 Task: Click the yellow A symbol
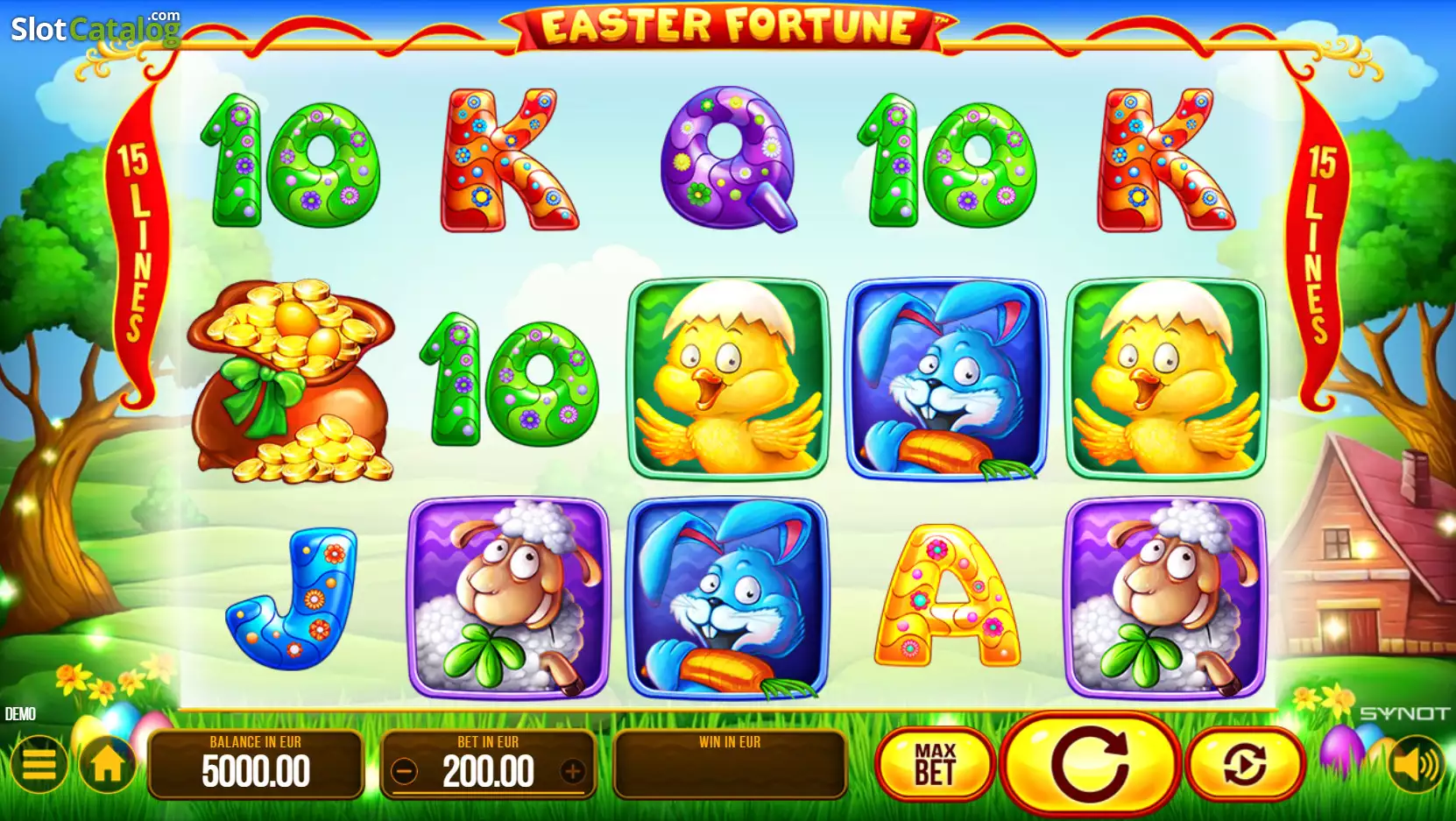click(x=947, y=596)
